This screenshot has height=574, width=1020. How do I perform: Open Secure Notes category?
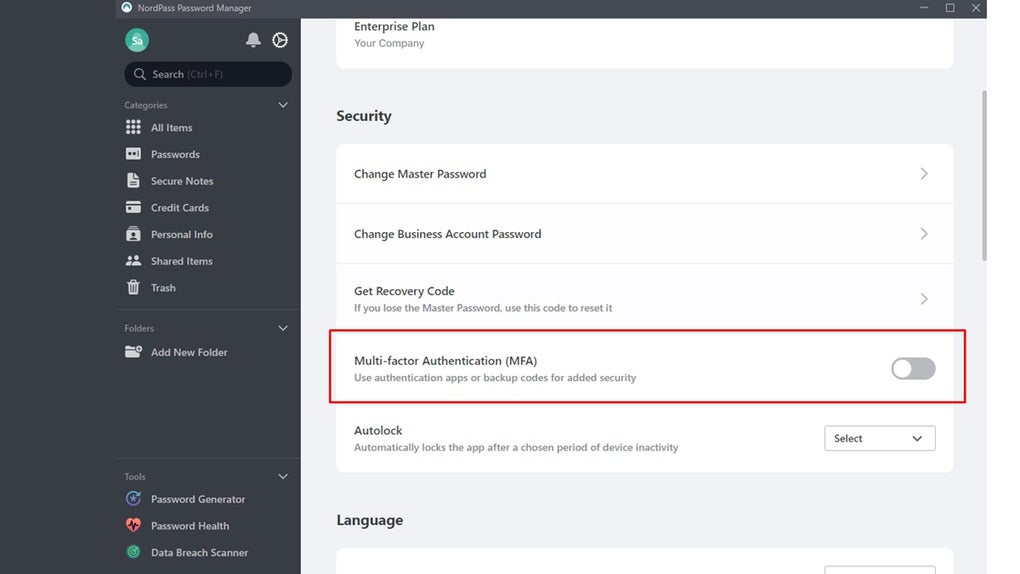pyautogui.click(x=182, y=181)
